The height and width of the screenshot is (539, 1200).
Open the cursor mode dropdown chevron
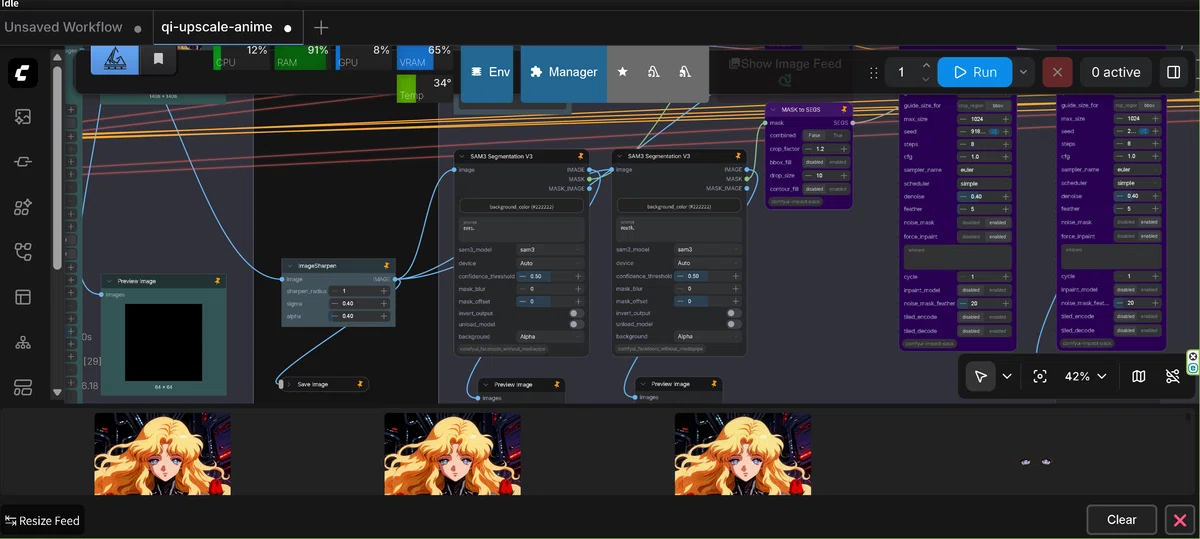[x=1007, y=376]
